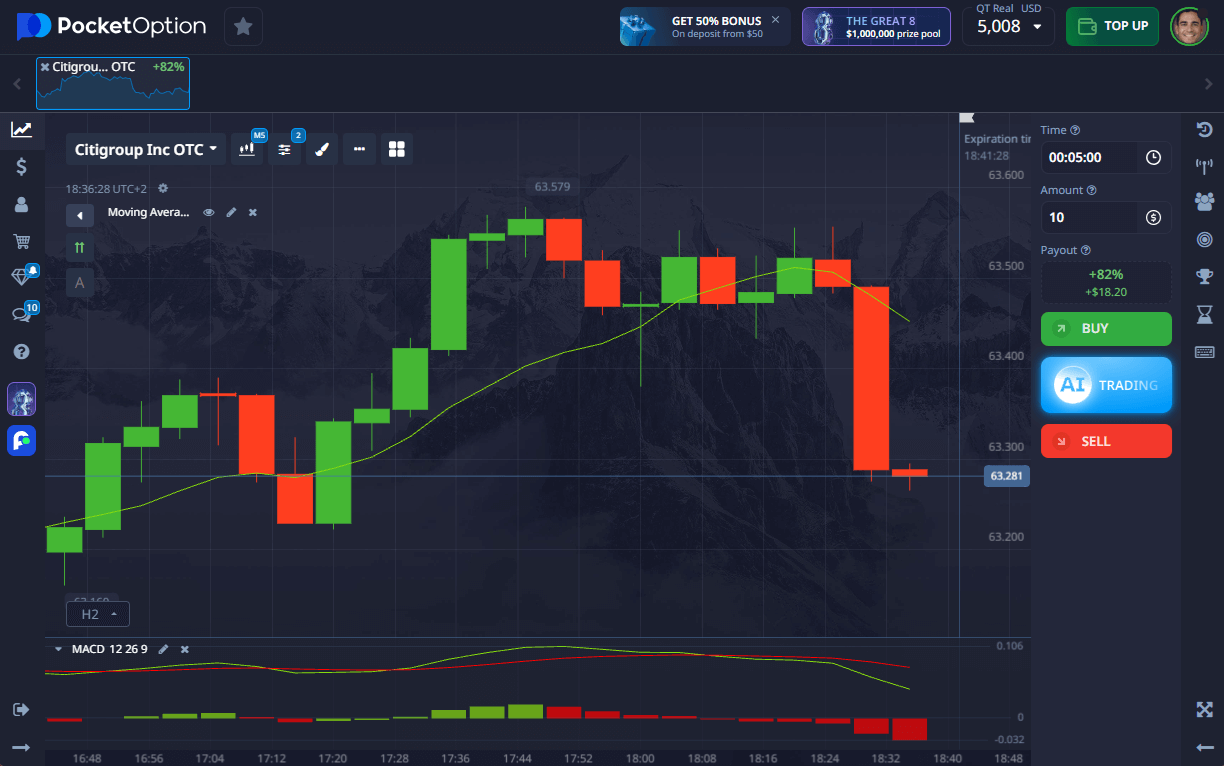The width and height of the screenshot is (1224, 766).
Task: Open the indicators settings icon
Action: [285, 149]
